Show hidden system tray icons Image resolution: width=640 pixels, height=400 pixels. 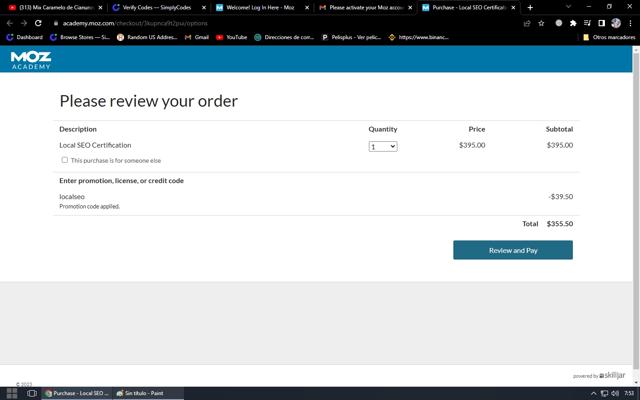[x=593, y=393]
